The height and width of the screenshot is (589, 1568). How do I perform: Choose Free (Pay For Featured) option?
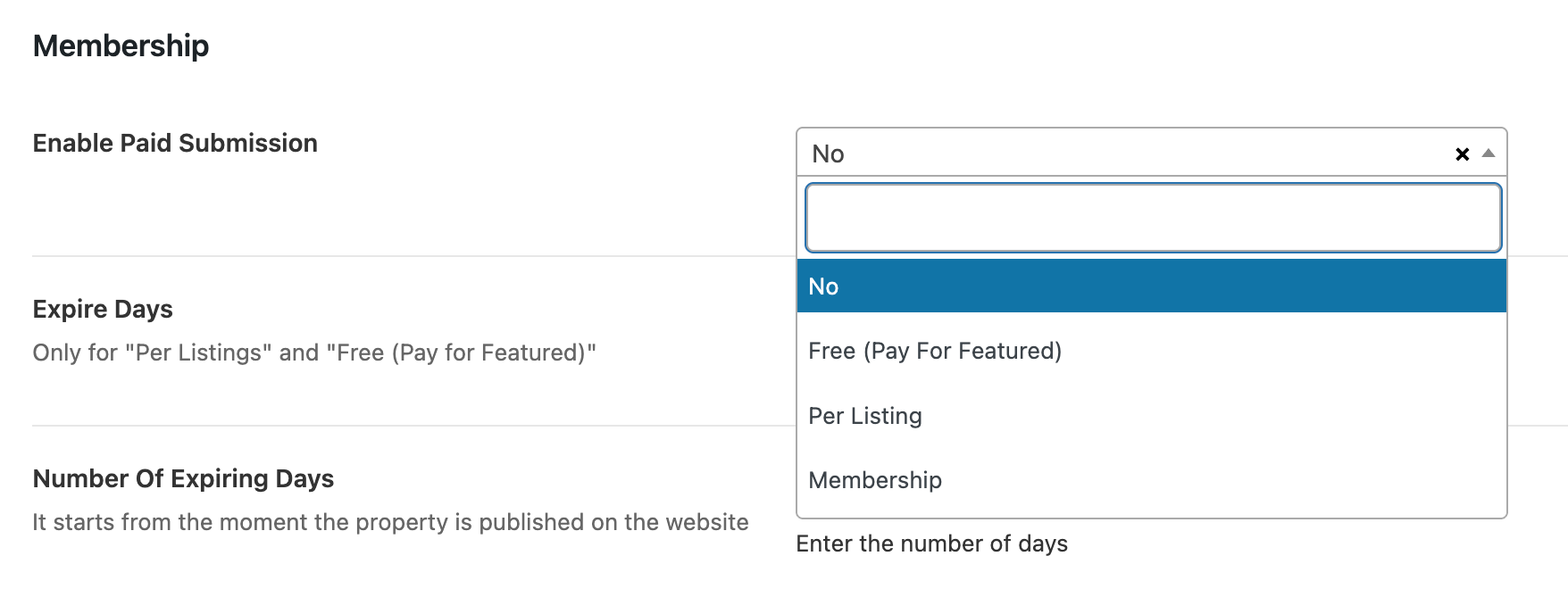pos(935,351)
